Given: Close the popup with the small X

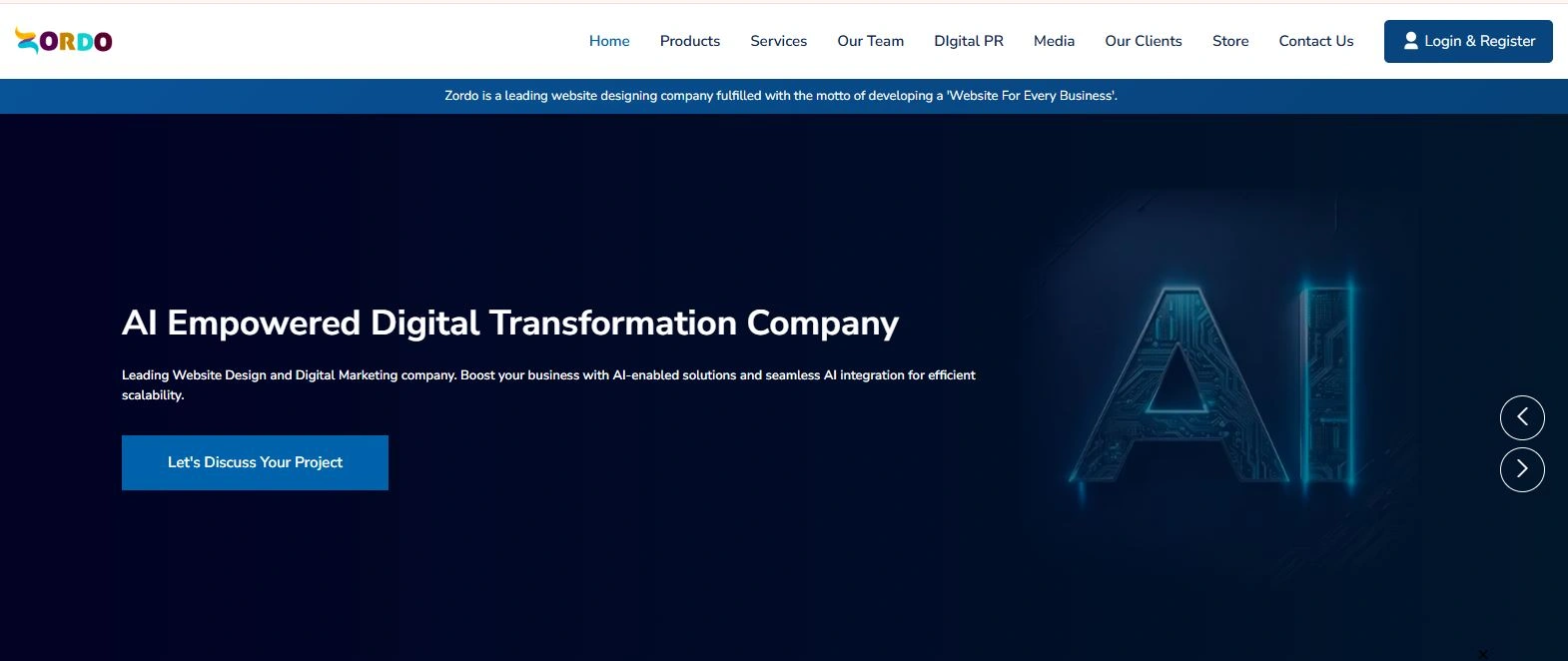Looking at the screenshot, I should pyautogui.click(x=1482, y=654).
